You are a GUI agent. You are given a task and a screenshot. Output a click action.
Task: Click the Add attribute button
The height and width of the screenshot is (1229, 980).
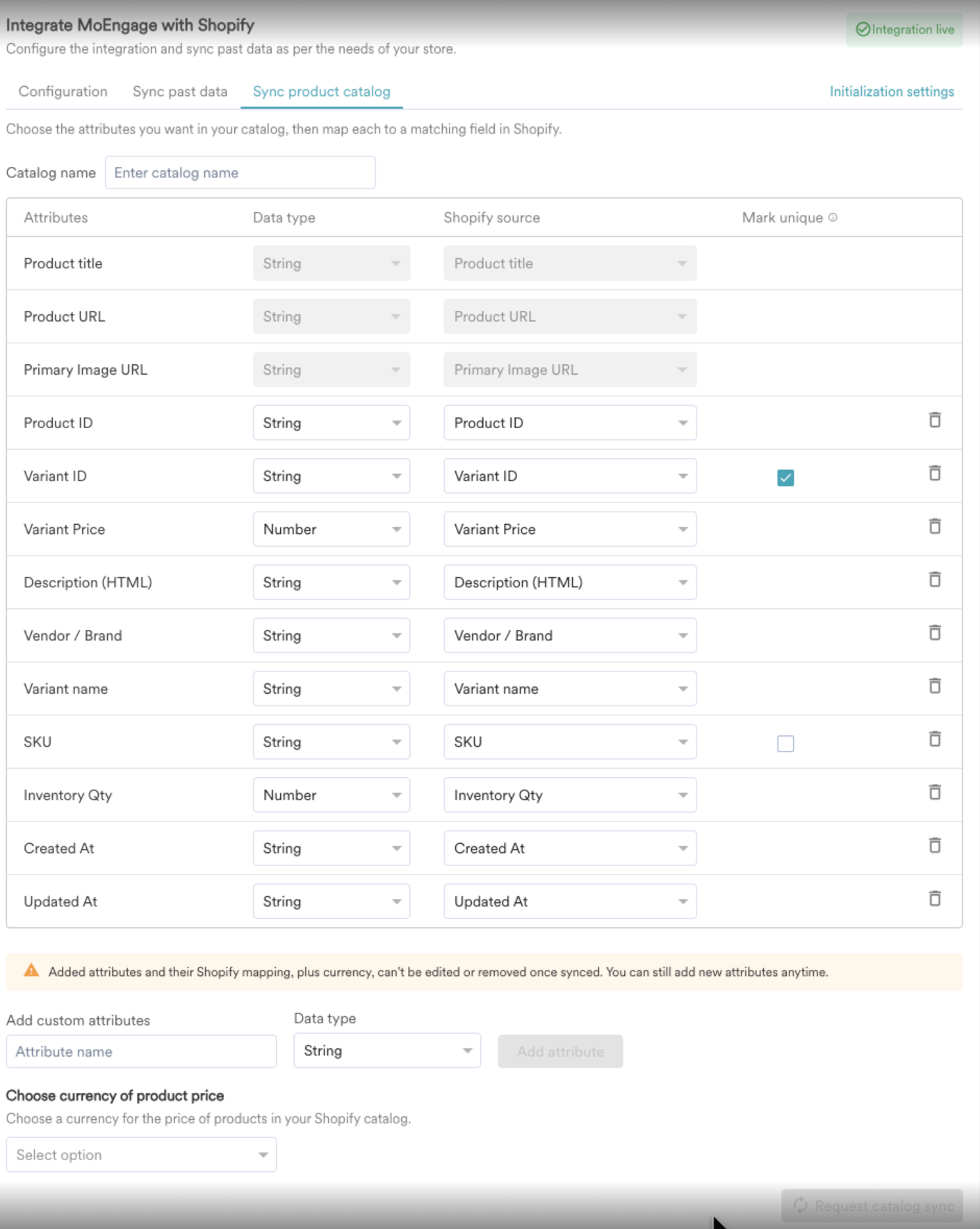click(560, 1052)
